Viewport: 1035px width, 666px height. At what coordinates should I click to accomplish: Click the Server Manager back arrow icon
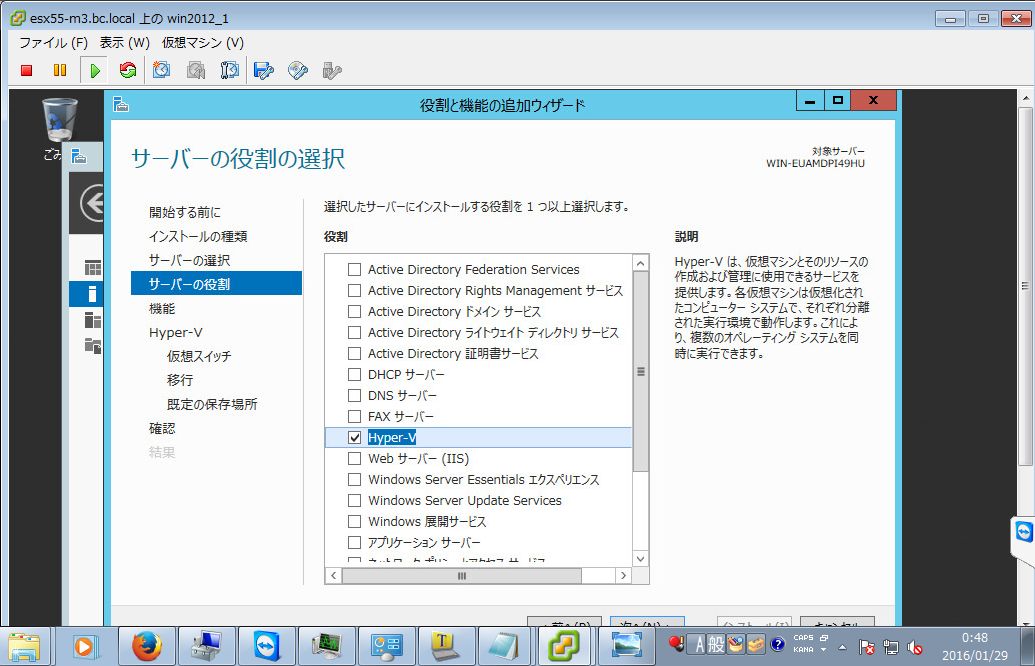point(92,203)
